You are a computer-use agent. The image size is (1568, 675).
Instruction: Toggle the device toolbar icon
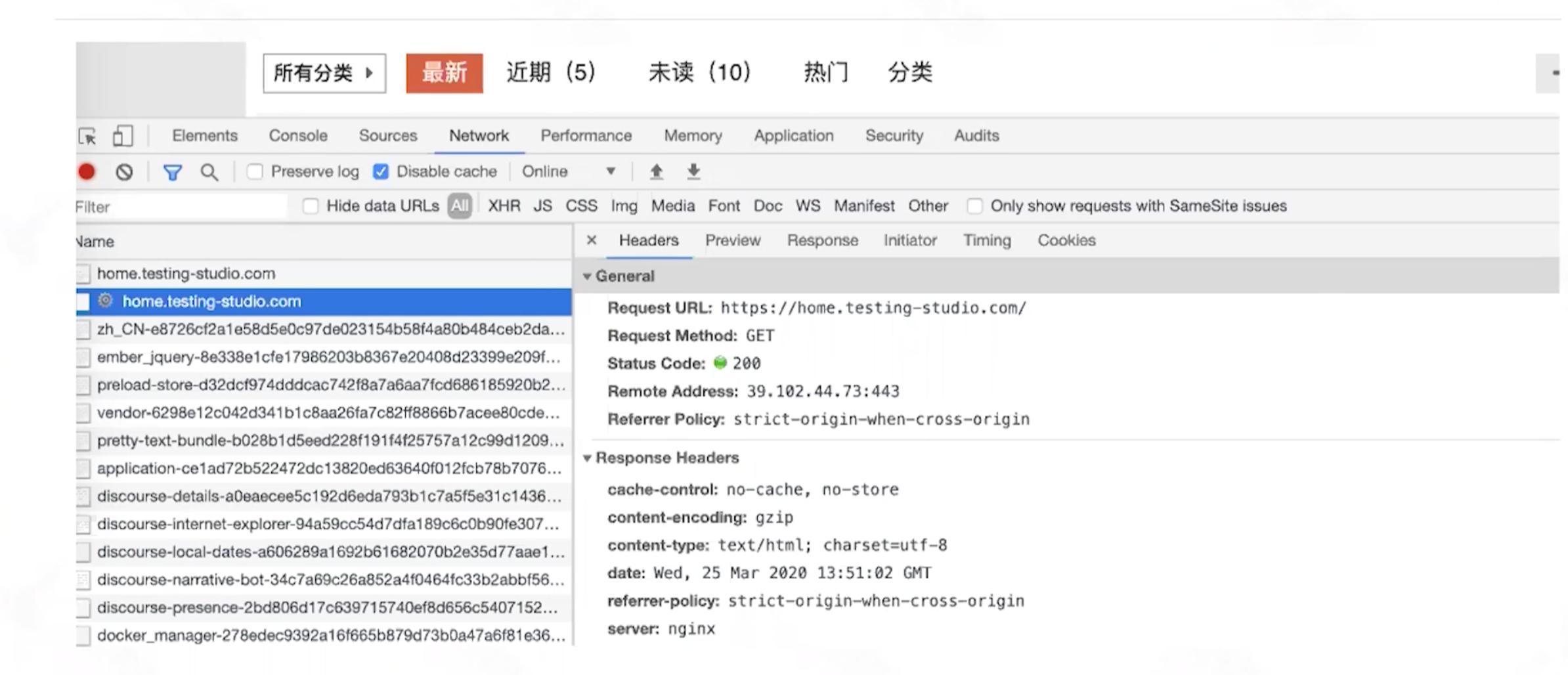[x=123, y=136]
